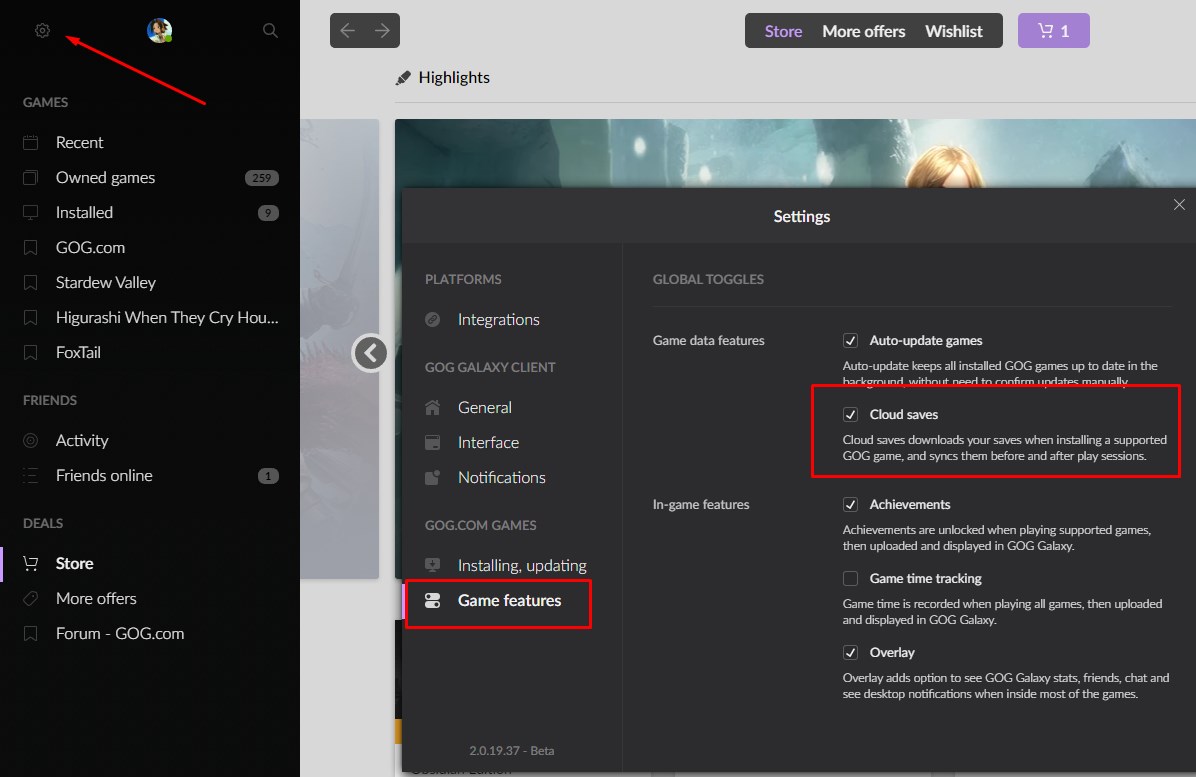Open Owned games list
The image size is (1196, 777).
tap(105, 178)
